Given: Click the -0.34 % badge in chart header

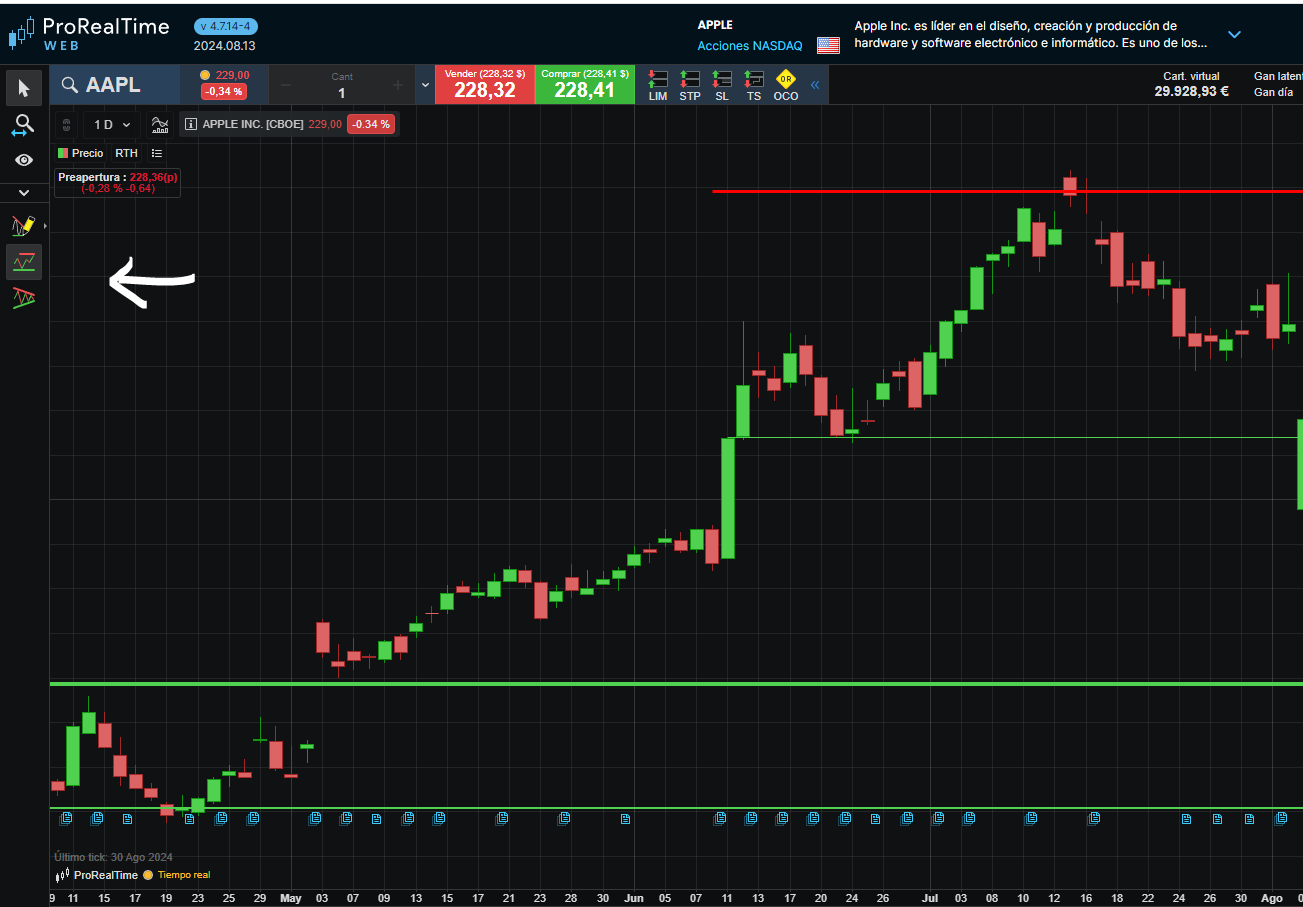Looking at the screenshot, I should pos(371,124).
